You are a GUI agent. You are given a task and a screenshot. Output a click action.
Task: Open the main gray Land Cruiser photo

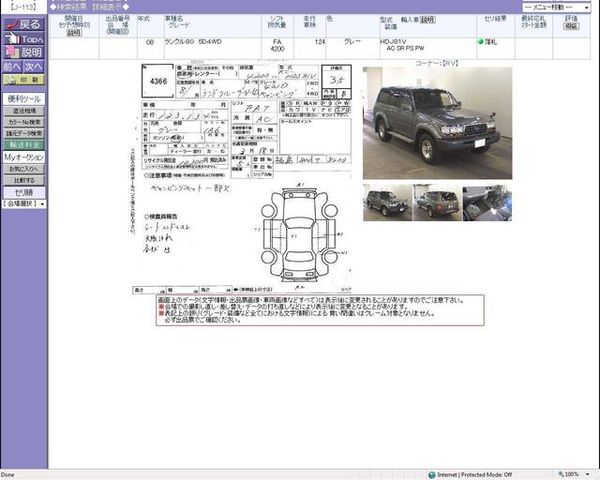click(x=437, y=123)
